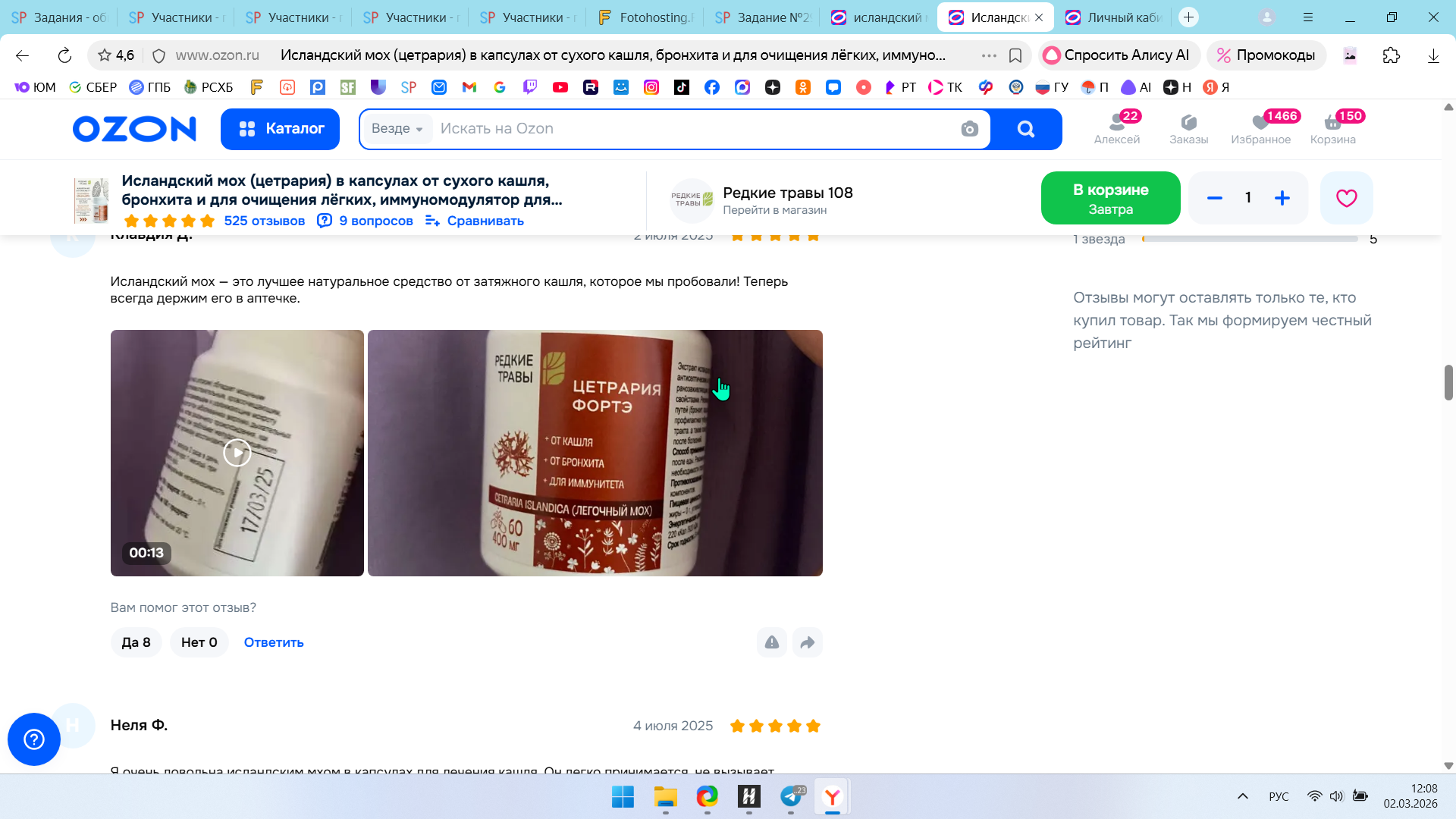The width and height of the screenshot is (1456, 819).
Task: Vote Нет 0 on the review
Action: pos(199,642)
